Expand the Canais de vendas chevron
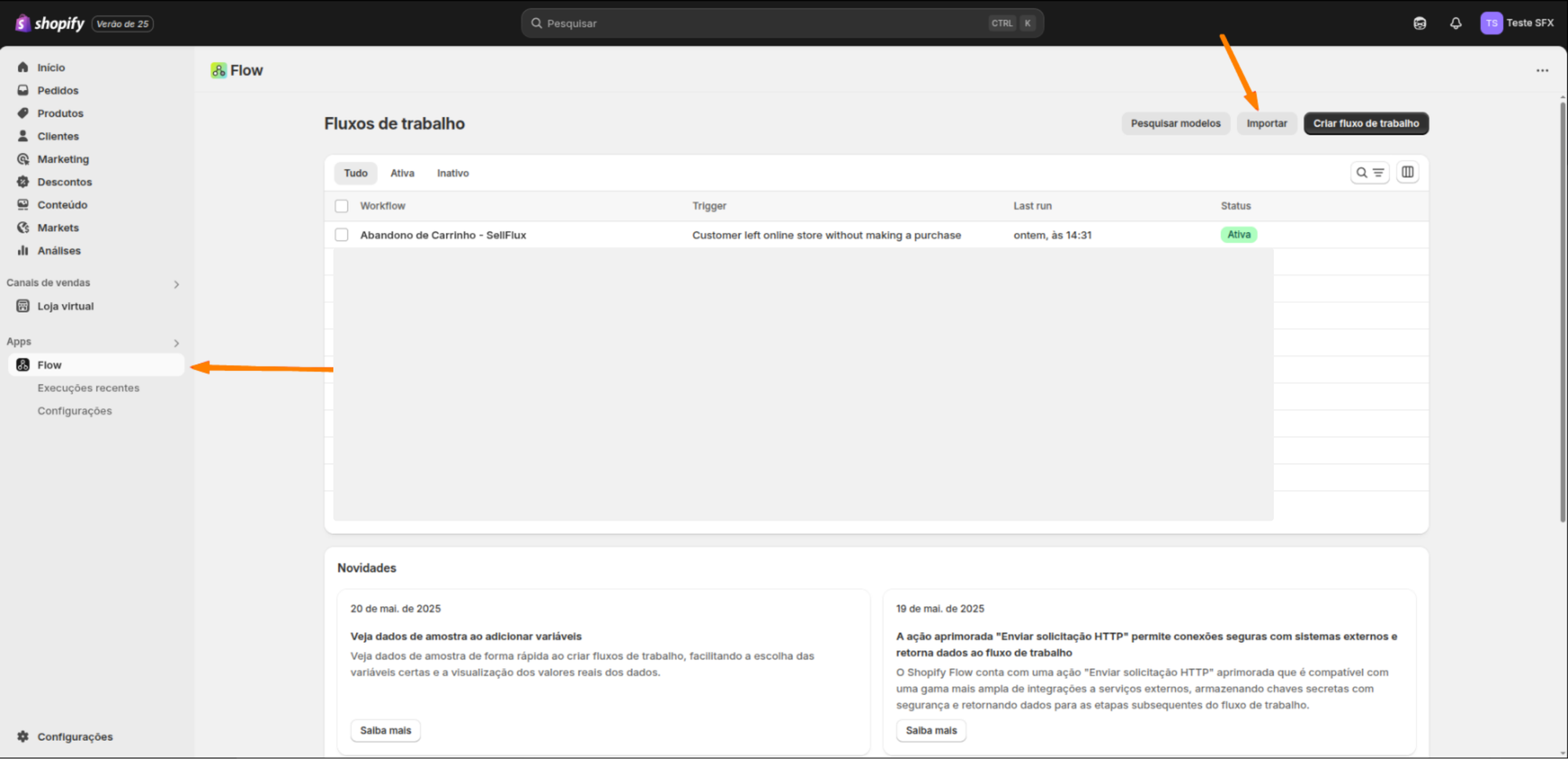 coord(176,284)
